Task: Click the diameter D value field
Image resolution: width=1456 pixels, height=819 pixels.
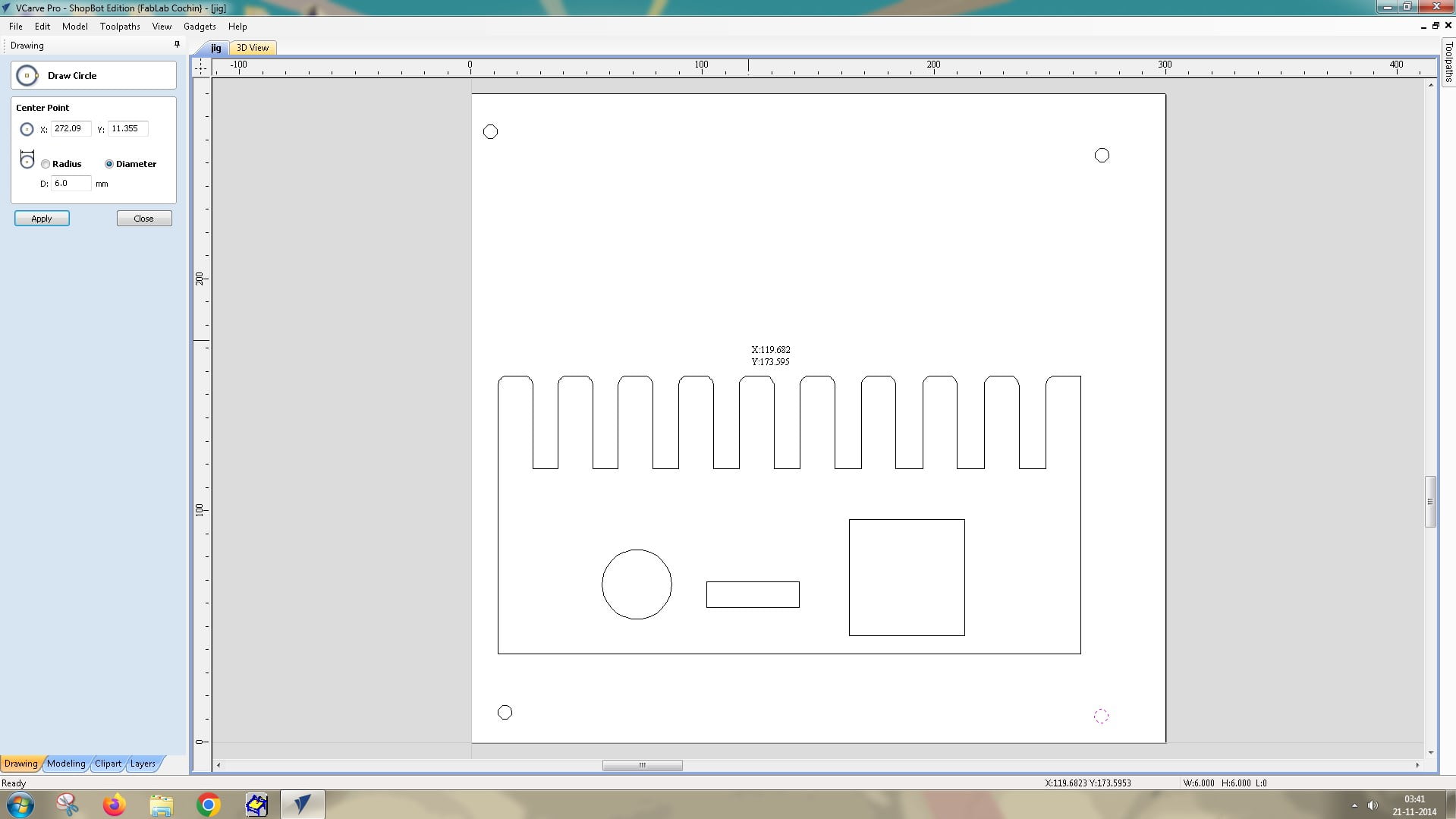Action: [71, 184]
